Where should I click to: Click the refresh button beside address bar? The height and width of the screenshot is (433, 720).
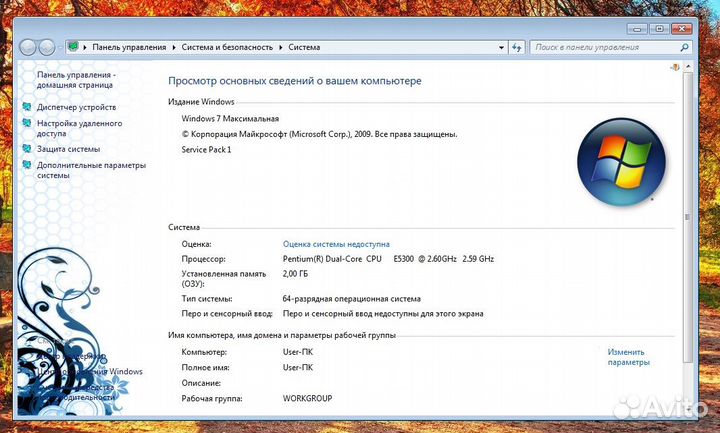(x=517, y=47)
